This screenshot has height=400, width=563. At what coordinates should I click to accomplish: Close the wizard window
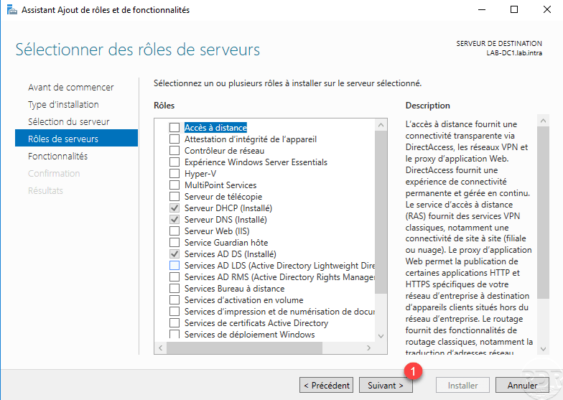point(547,9)
